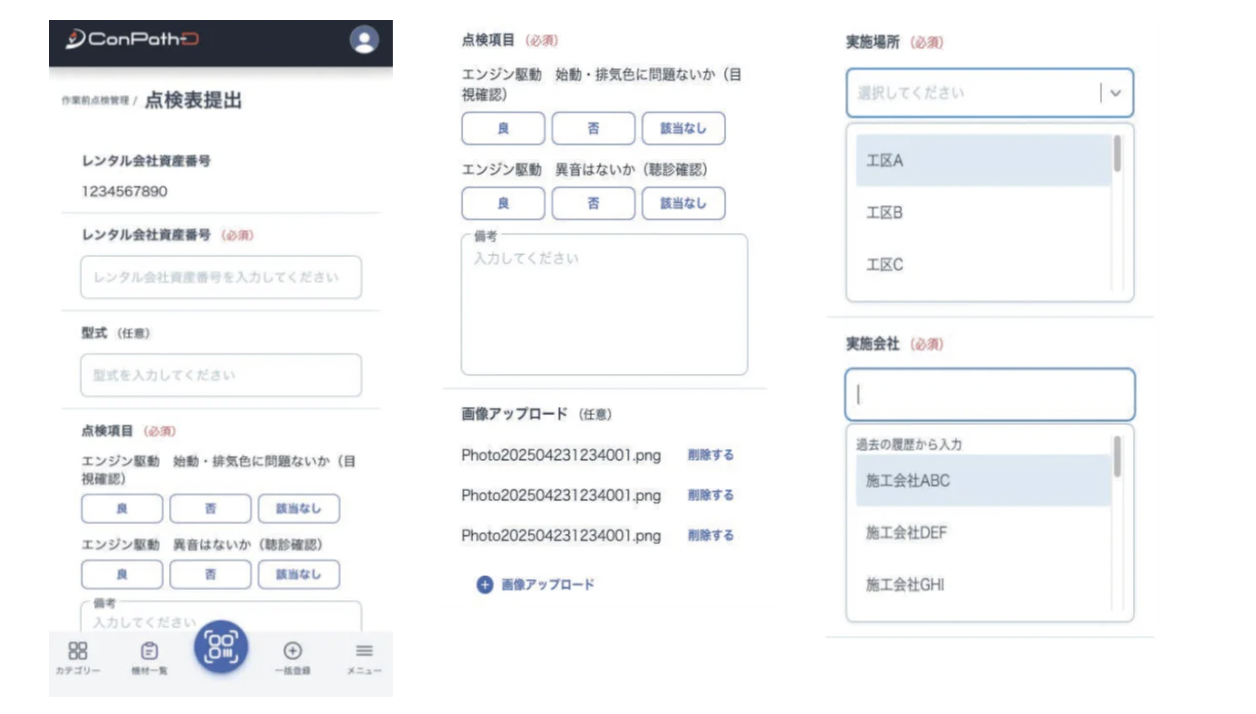Select 該当なし for 始動・排気色 in the middle panel

point(683,129)
